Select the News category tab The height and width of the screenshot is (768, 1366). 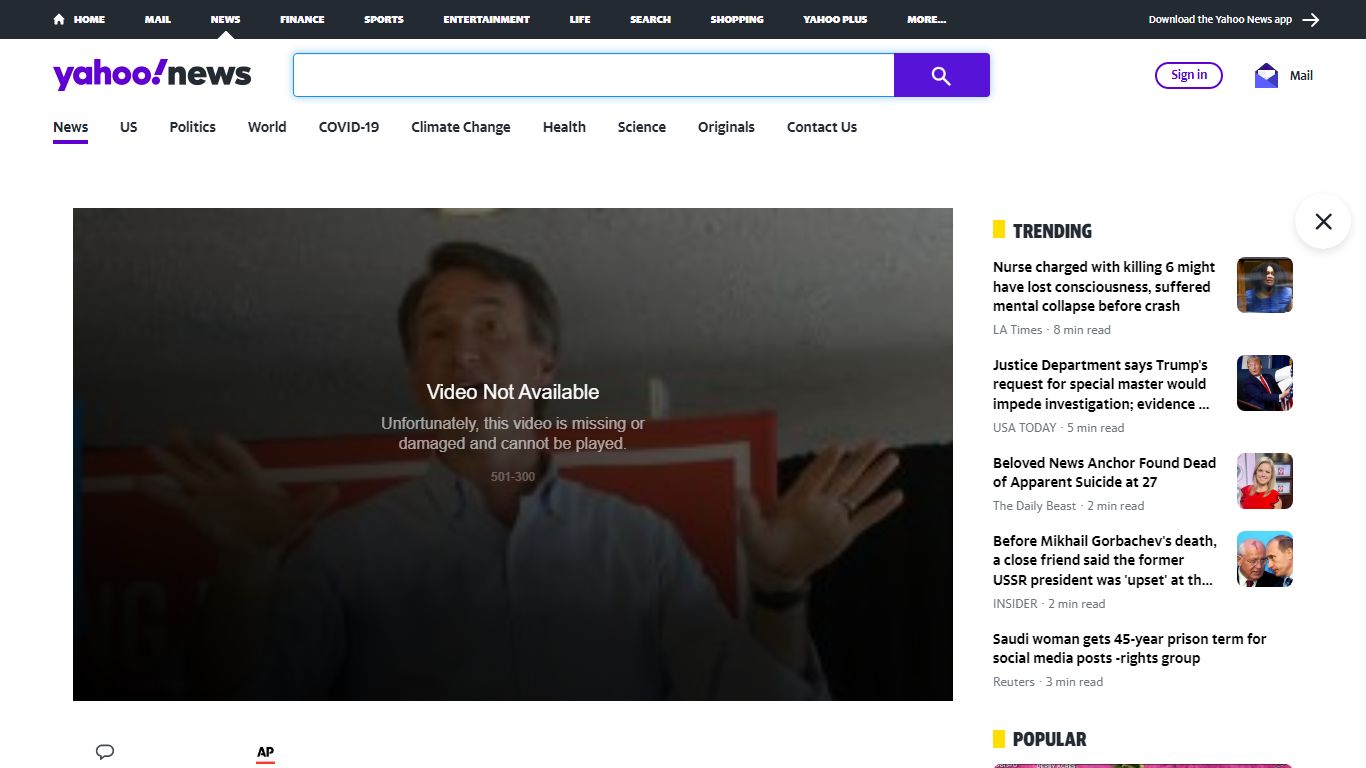pyautogui.click(x=71, y=127)
